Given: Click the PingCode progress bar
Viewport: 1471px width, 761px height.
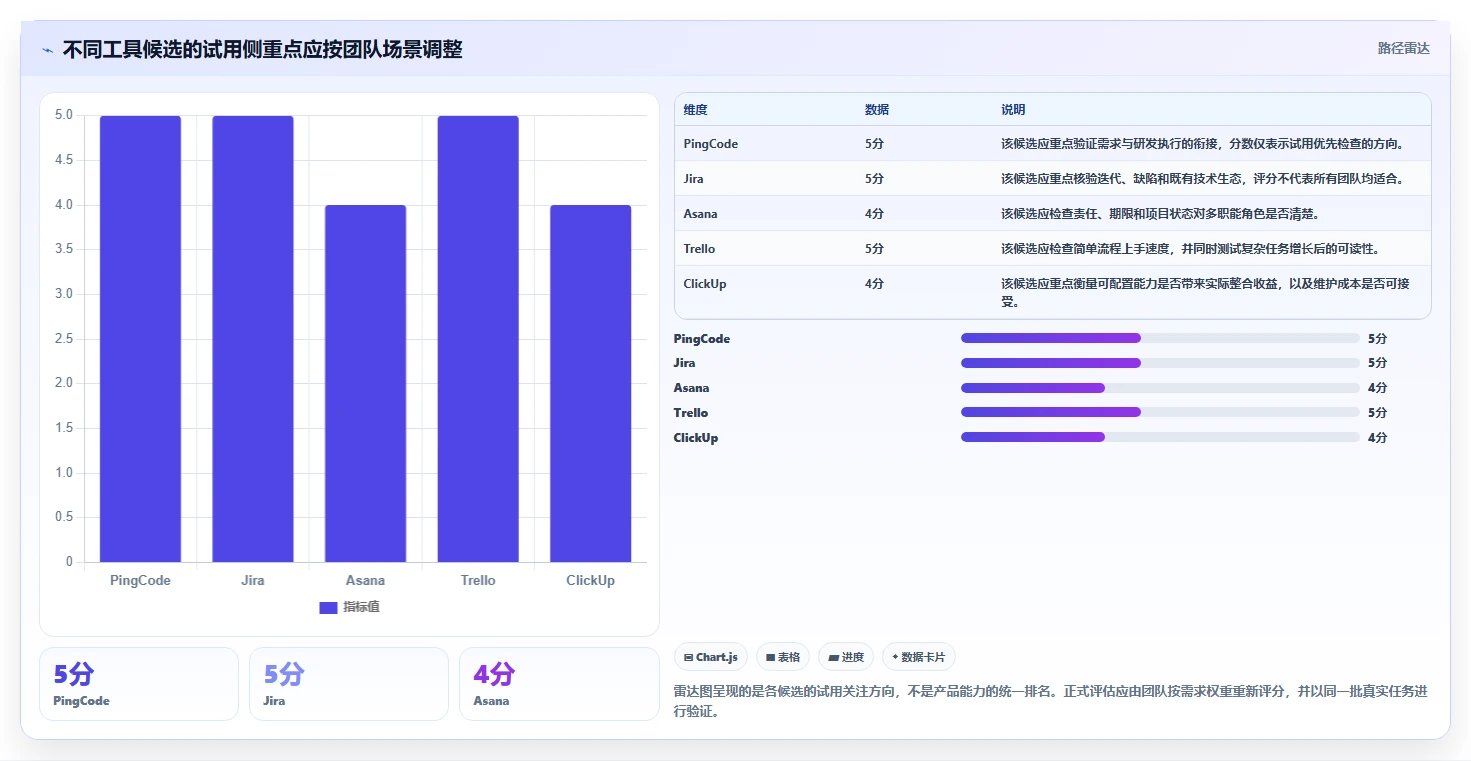Looking at the screenshot, I should coord(1160,338).
